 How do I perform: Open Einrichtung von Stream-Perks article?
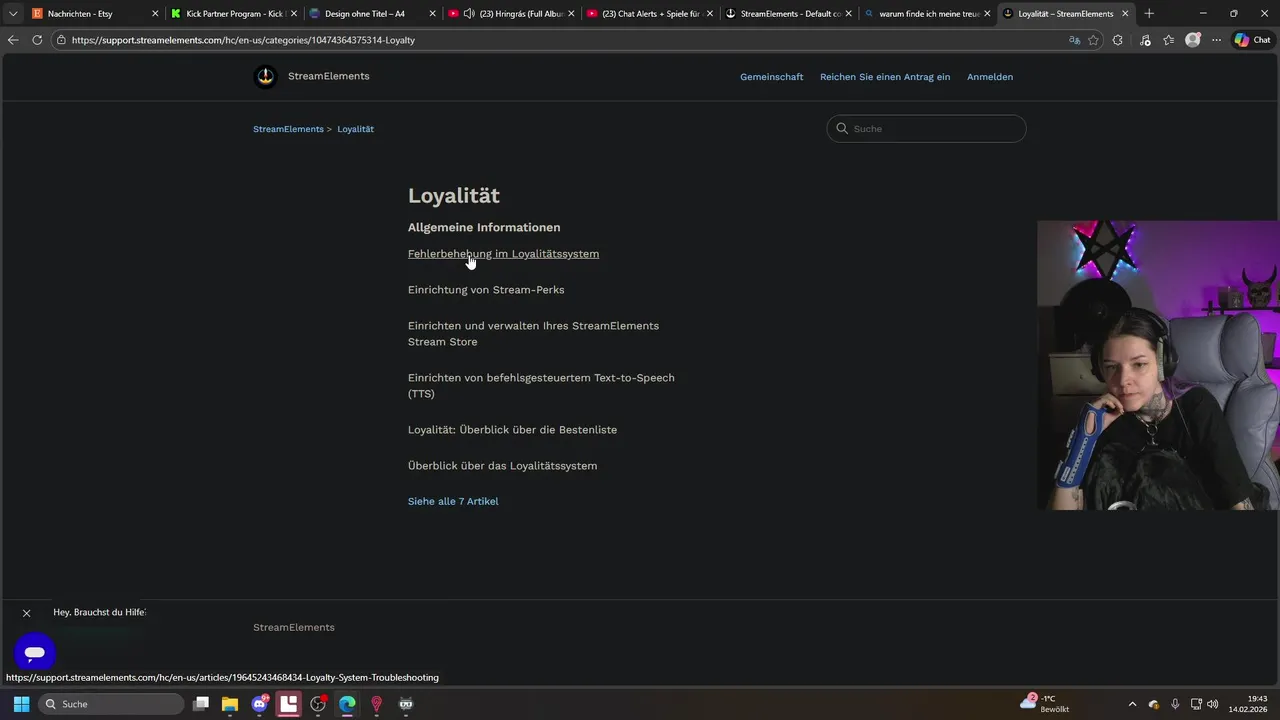(486, 290)
